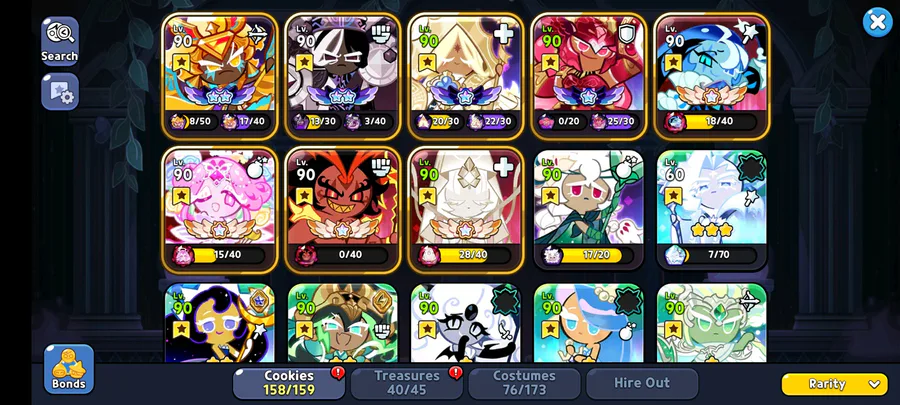Viewport: 900px width, 405px height.
Task: Toggle the gold star badge on the Lv. 60 cookie
Action: pos(674,196)
